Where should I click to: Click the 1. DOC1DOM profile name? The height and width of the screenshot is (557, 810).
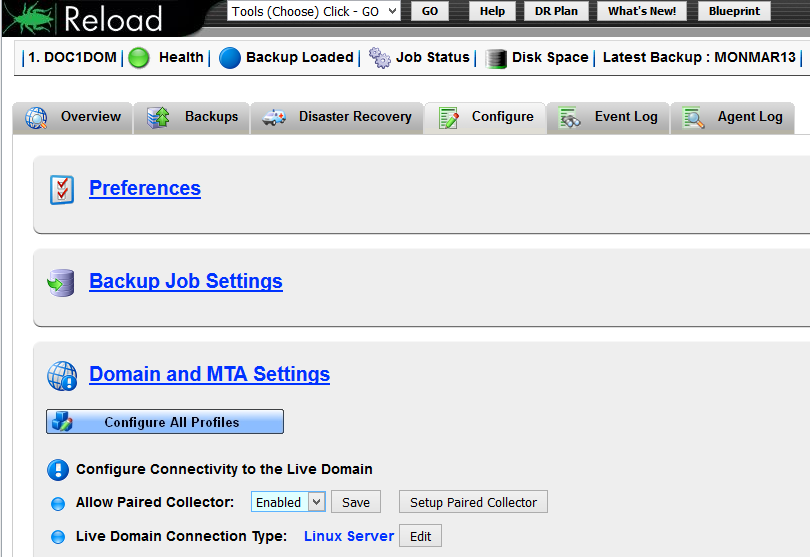point(72,57)
